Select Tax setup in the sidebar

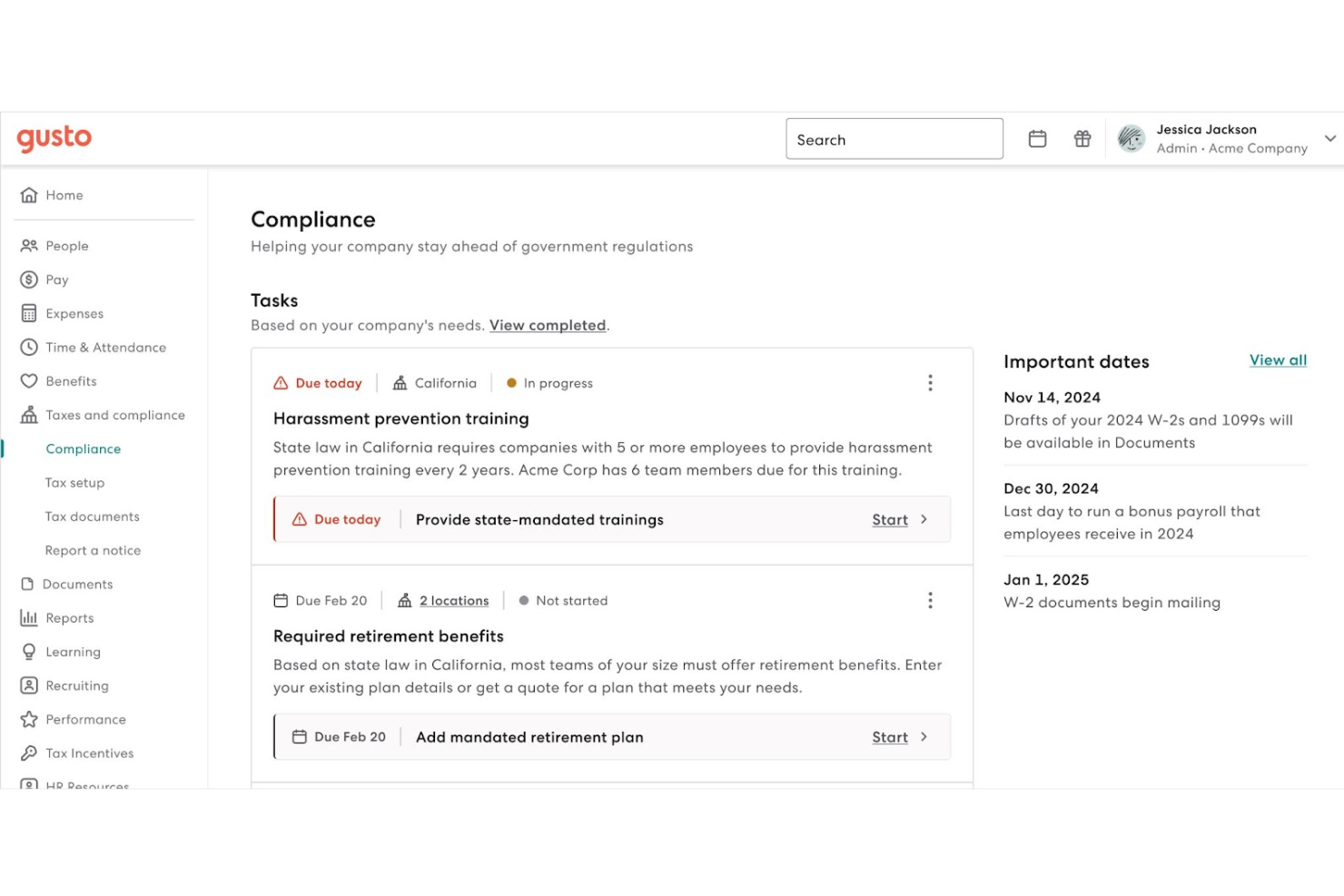click(x=74, y=482)
